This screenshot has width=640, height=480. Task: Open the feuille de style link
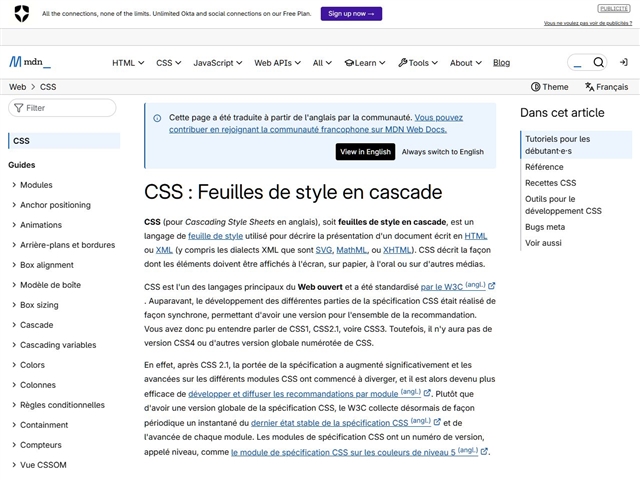point(216,236)
